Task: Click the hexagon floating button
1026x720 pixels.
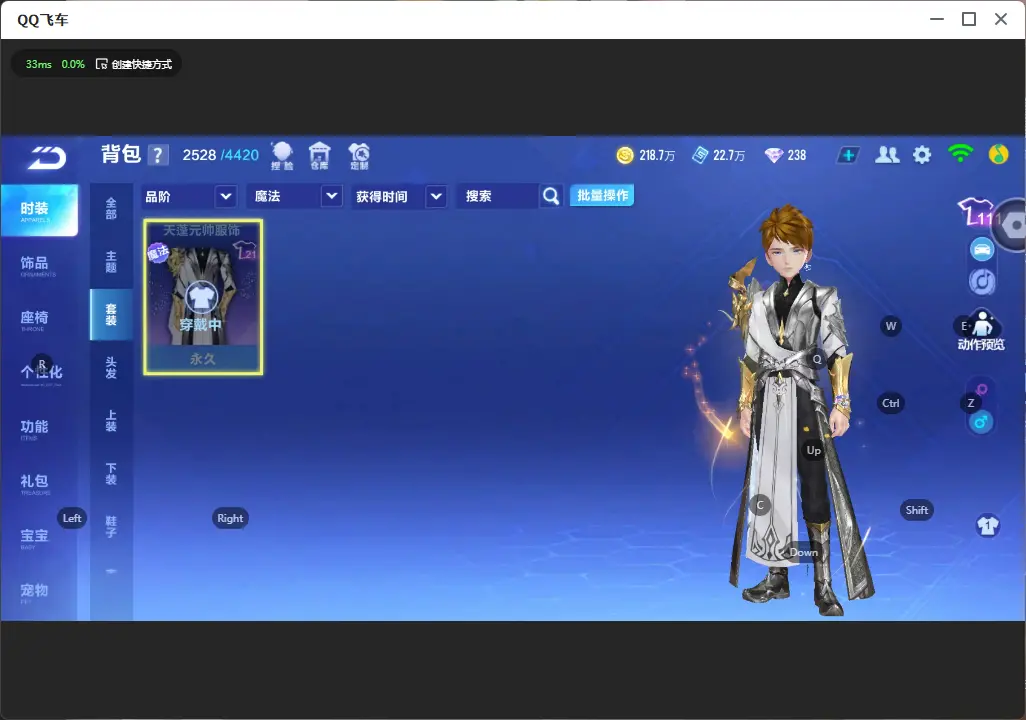Action: [1012, 225]
